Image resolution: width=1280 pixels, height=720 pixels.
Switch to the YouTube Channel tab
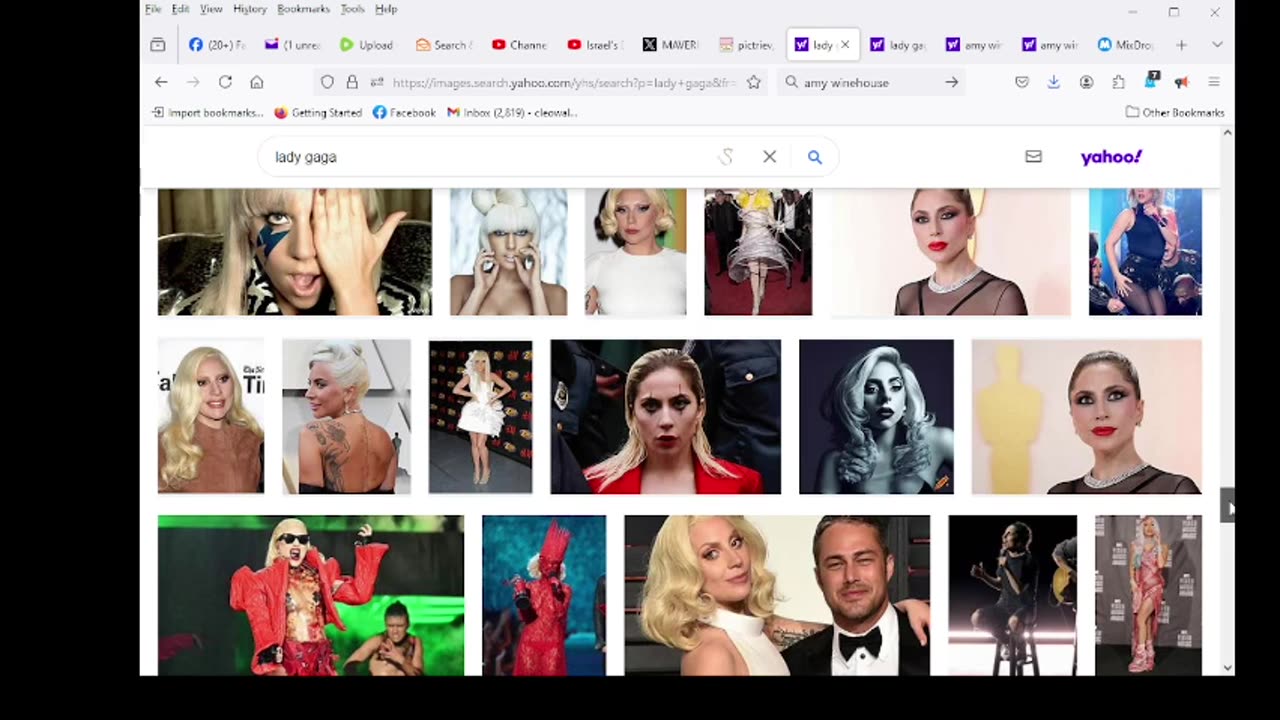coord(519,44)
